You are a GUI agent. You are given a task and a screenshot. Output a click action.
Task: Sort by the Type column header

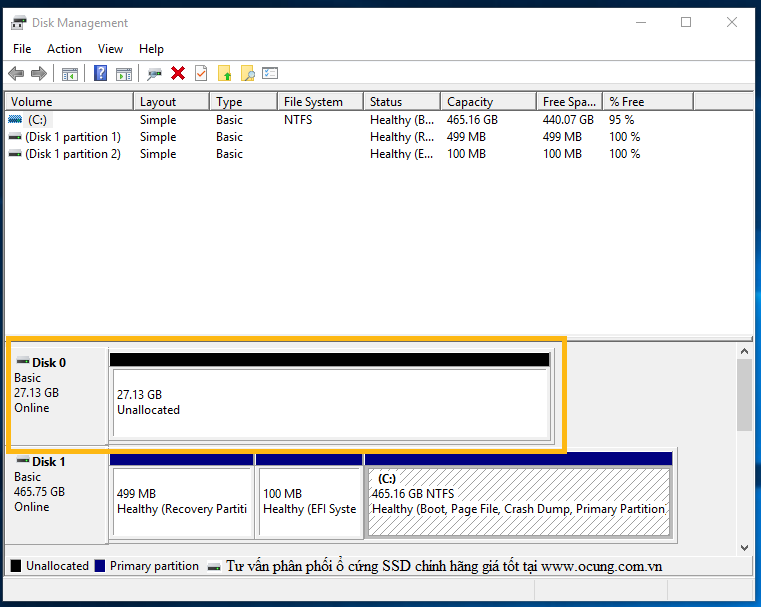tap(244, 102)
